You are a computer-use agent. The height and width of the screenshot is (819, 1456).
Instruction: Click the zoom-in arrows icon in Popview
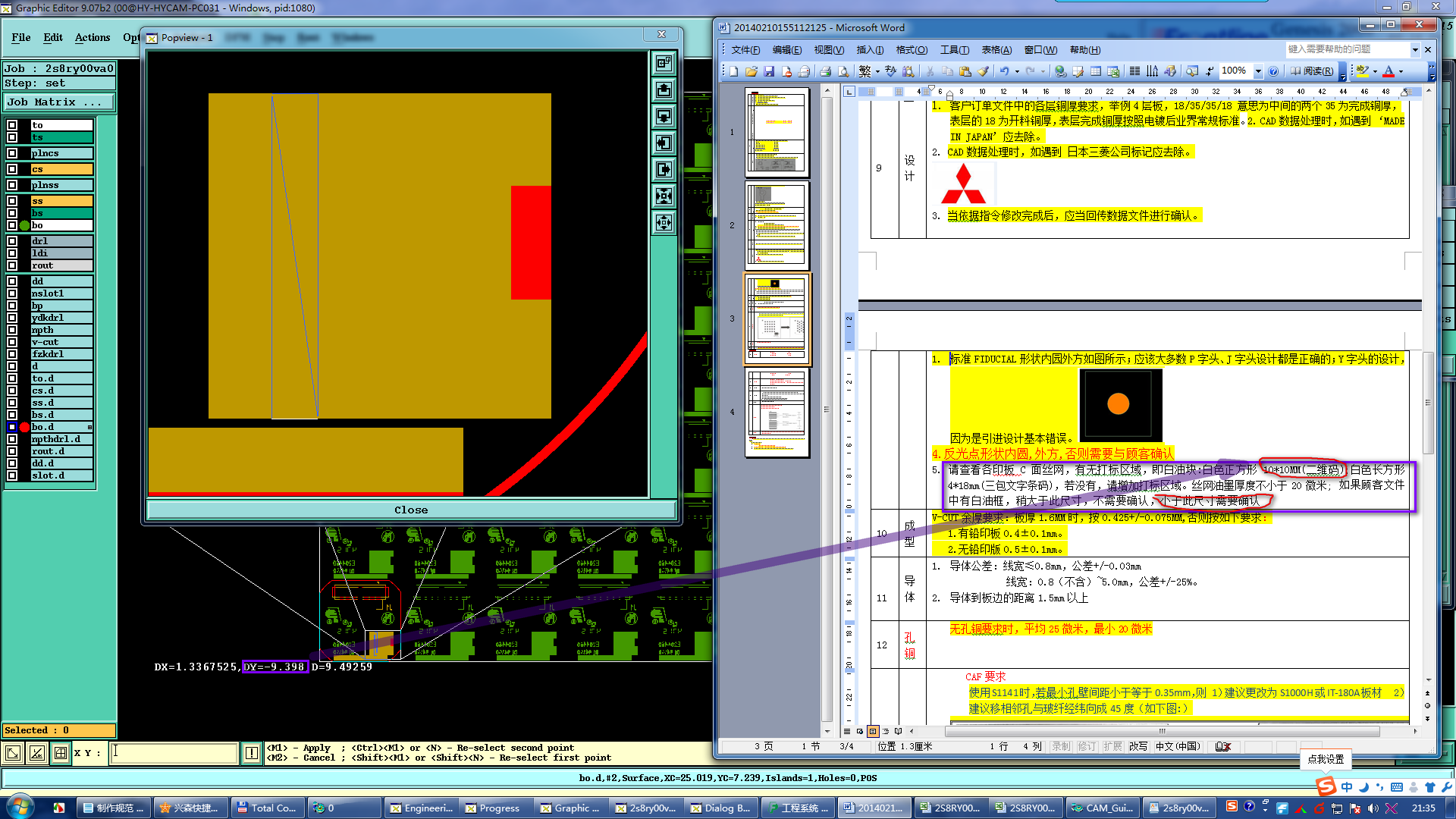coord(664,196)
